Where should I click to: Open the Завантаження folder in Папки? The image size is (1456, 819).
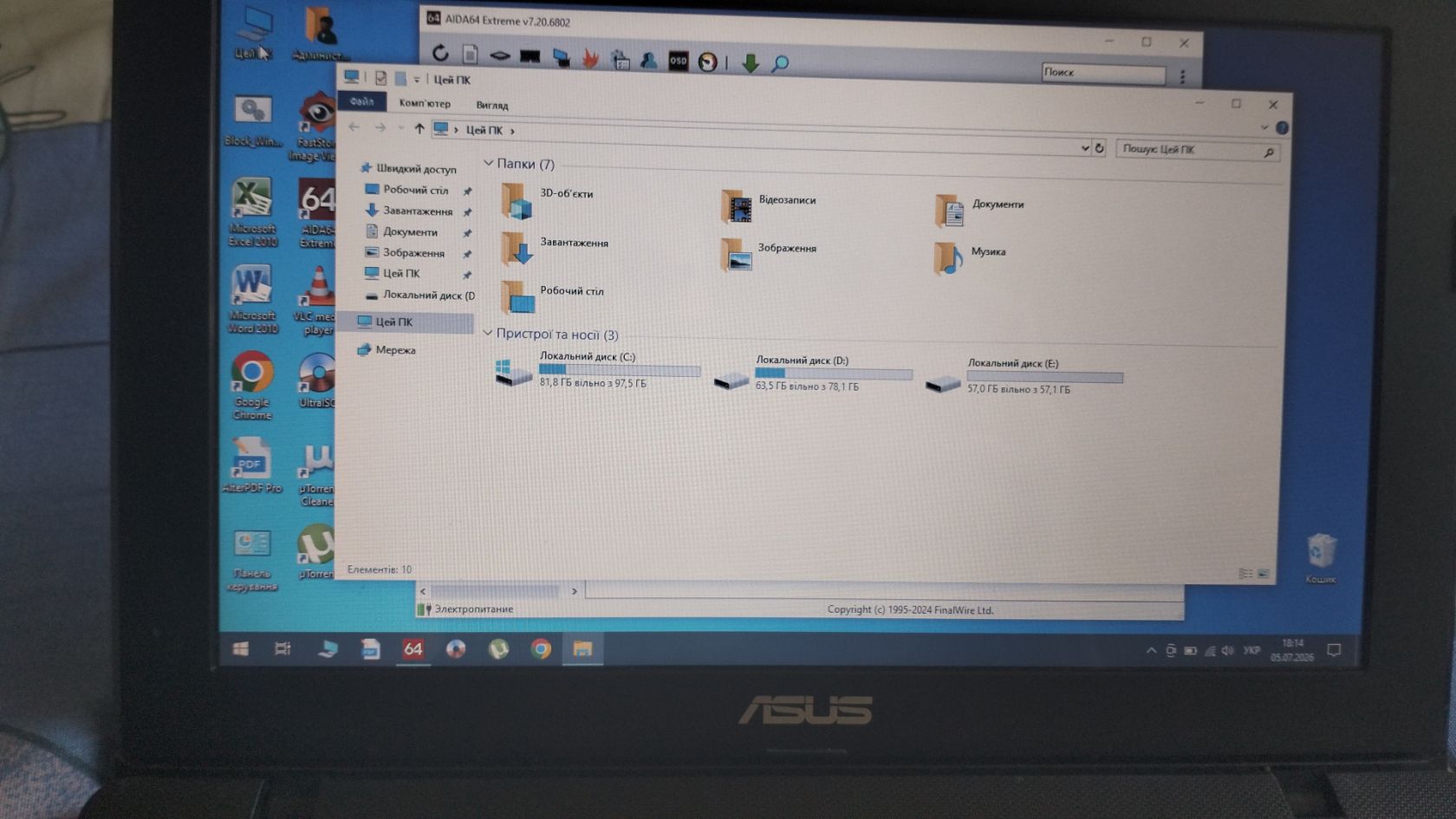555,248
